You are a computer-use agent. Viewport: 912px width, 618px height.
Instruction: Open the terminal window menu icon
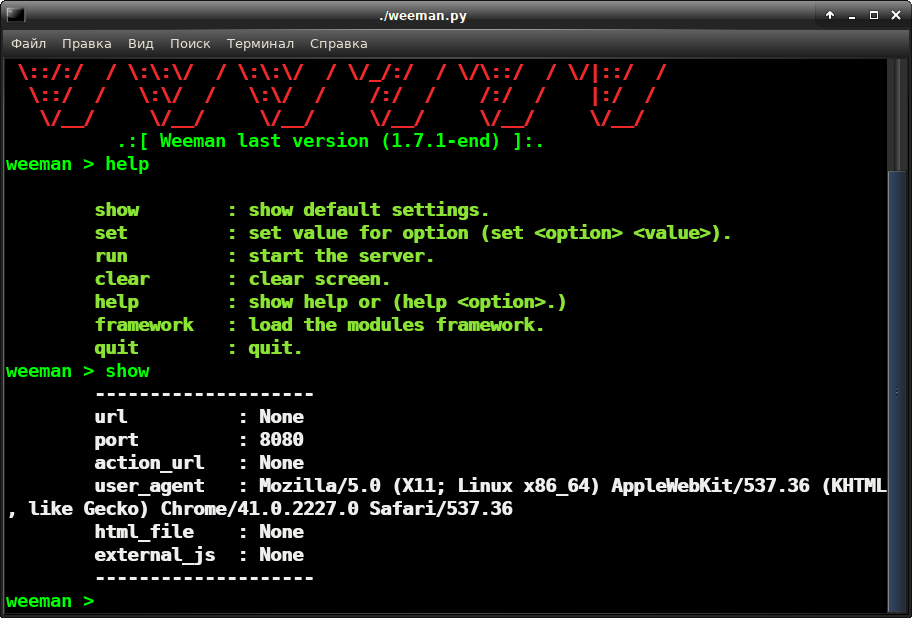tap(14, 15)
